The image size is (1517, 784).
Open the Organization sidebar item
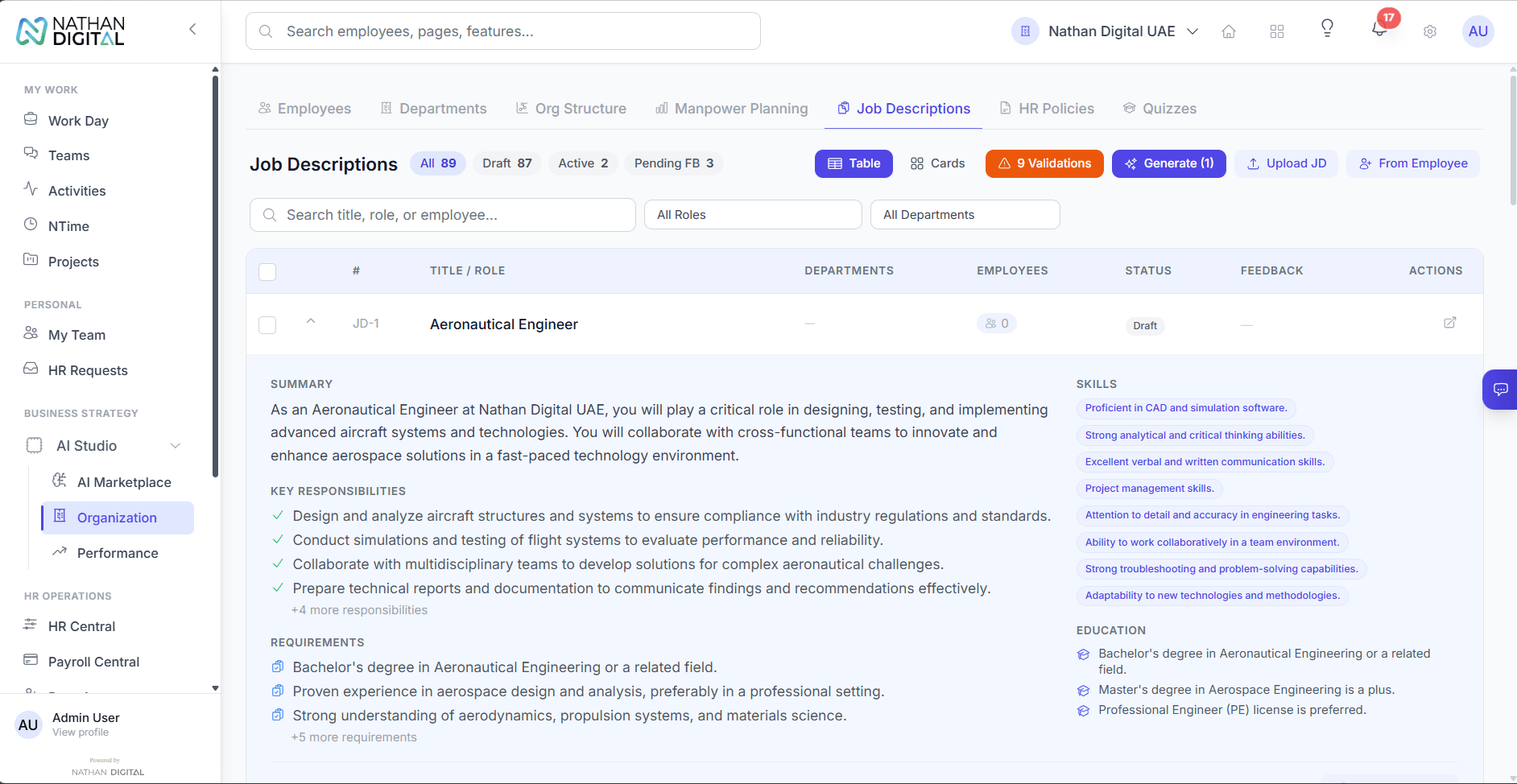(118, 518)
